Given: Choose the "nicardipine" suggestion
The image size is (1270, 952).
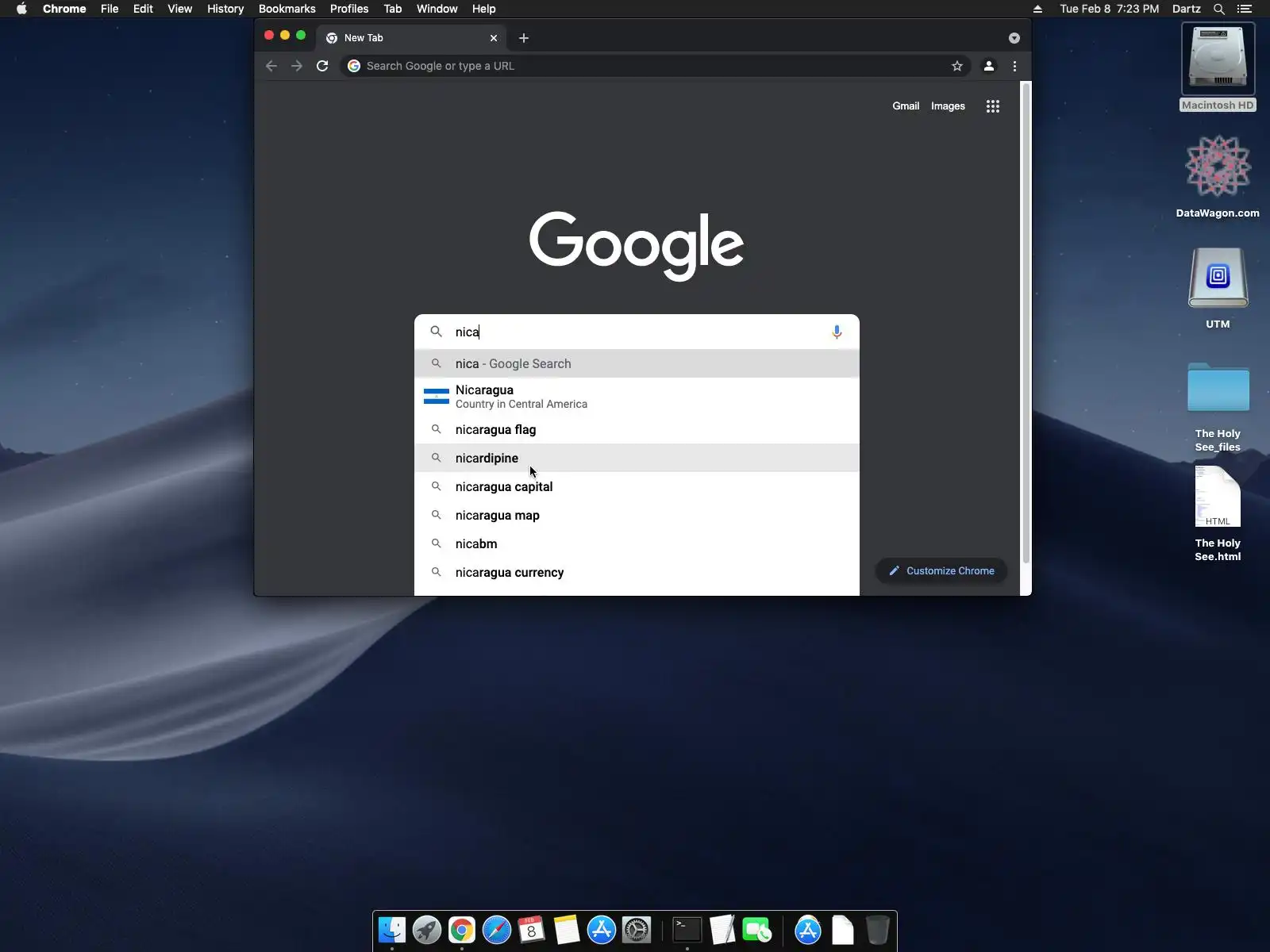Looking at the screenshot, I should tap(637, 458).
